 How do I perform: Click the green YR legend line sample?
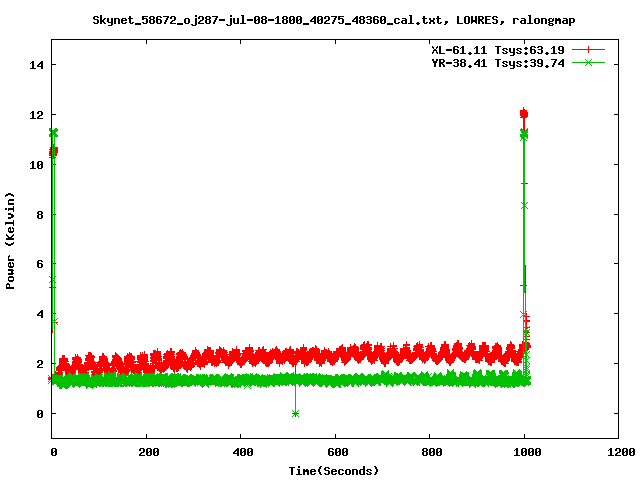588,62
